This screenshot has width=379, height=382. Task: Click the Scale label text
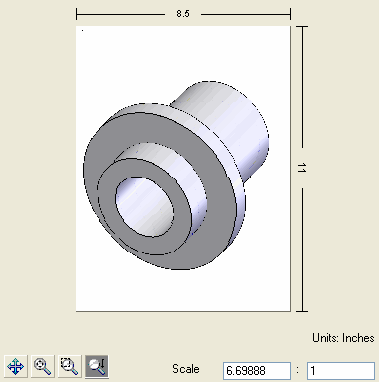(x=186, y=369)
